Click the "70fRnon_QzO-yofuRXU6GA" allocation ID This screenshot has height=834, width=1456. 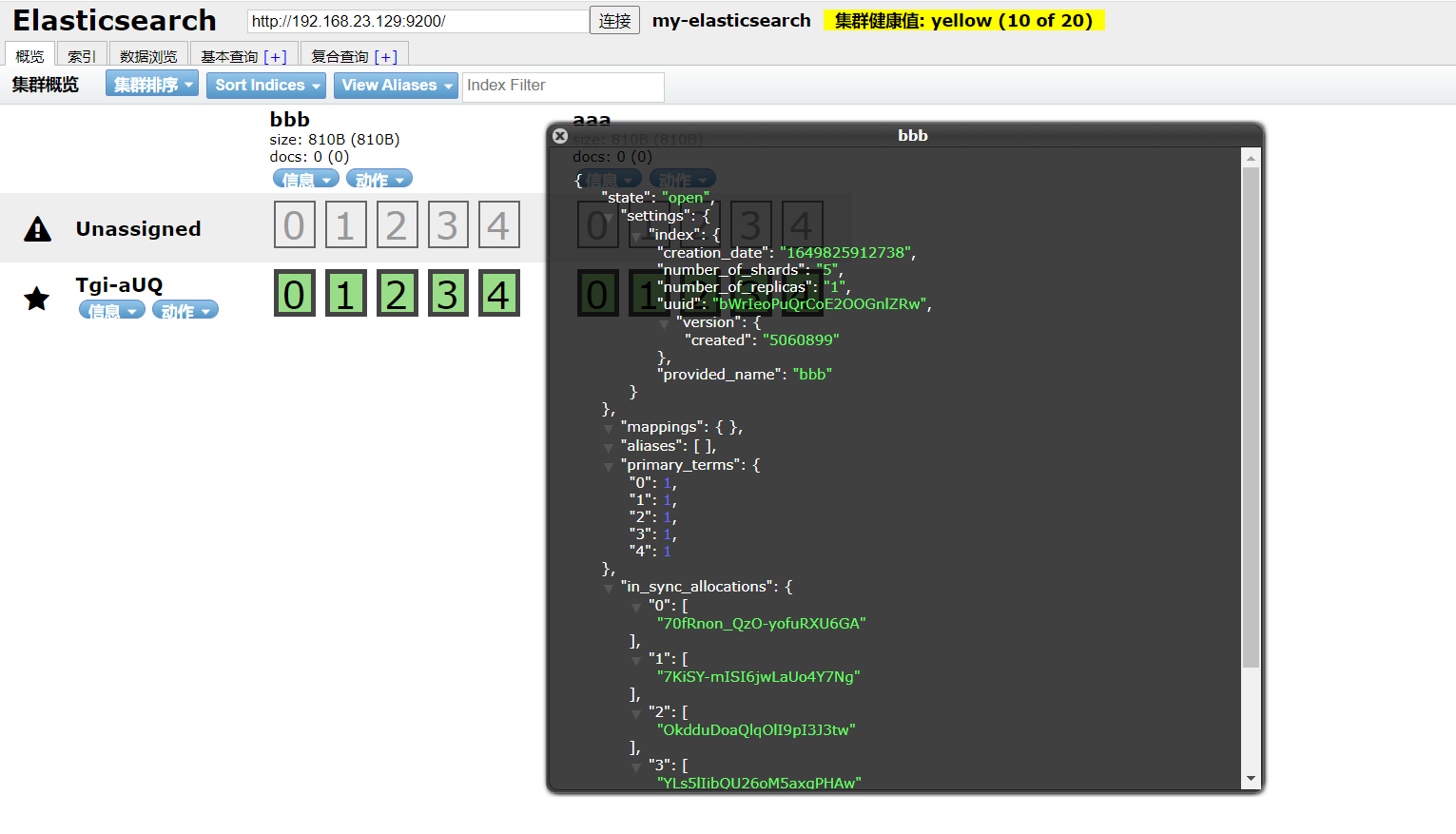tap(762, 623)
